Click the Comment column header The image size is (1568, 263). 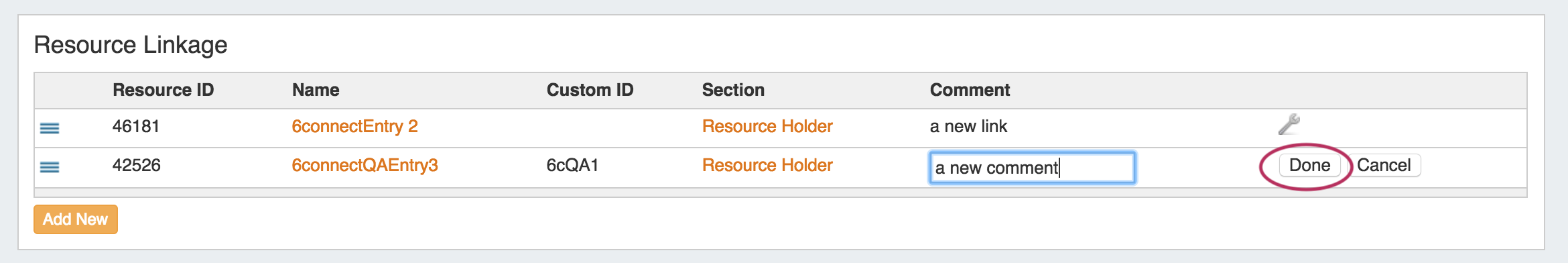pos(970,90)
